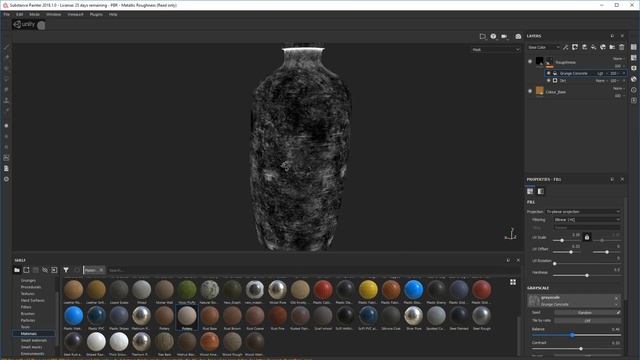This screenshot has width=640, height=360.
Task: Click the Add smart material icon in Layers
Action: coord(603,47)
